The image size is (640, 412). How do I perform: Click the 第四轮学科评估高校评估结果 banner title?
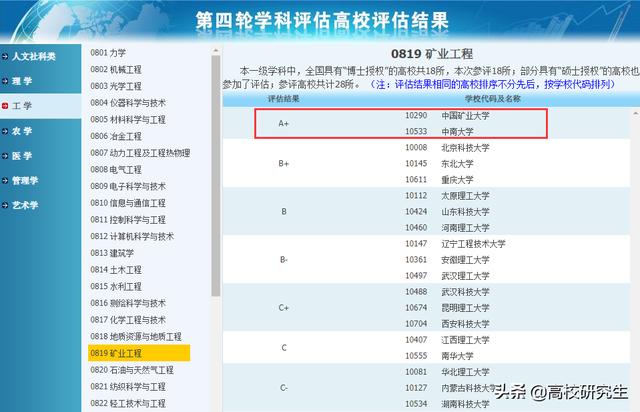coord(322,20)
